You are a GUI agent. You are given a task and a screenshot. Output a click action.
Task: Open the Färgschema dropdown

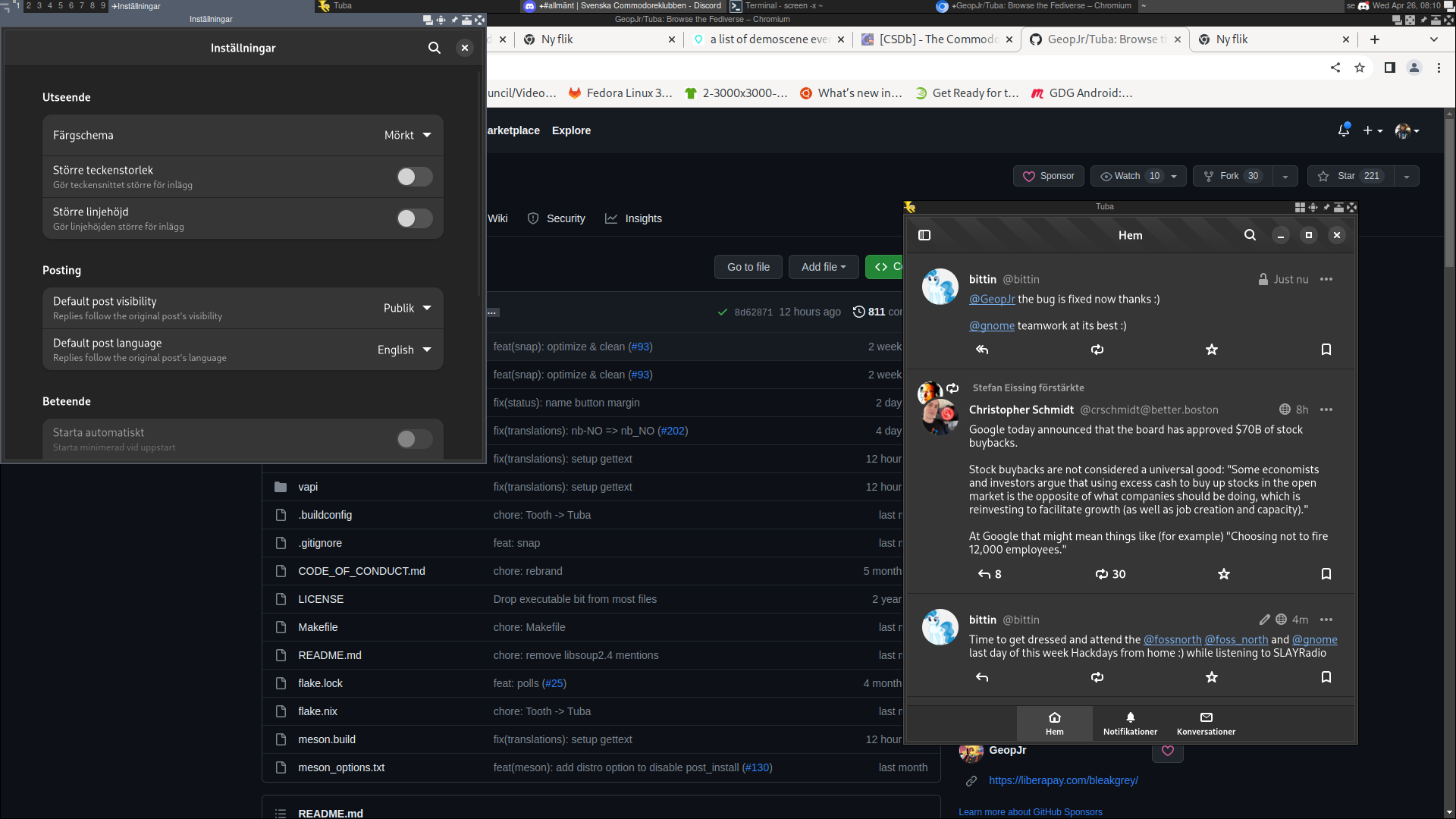pos(406,135)
